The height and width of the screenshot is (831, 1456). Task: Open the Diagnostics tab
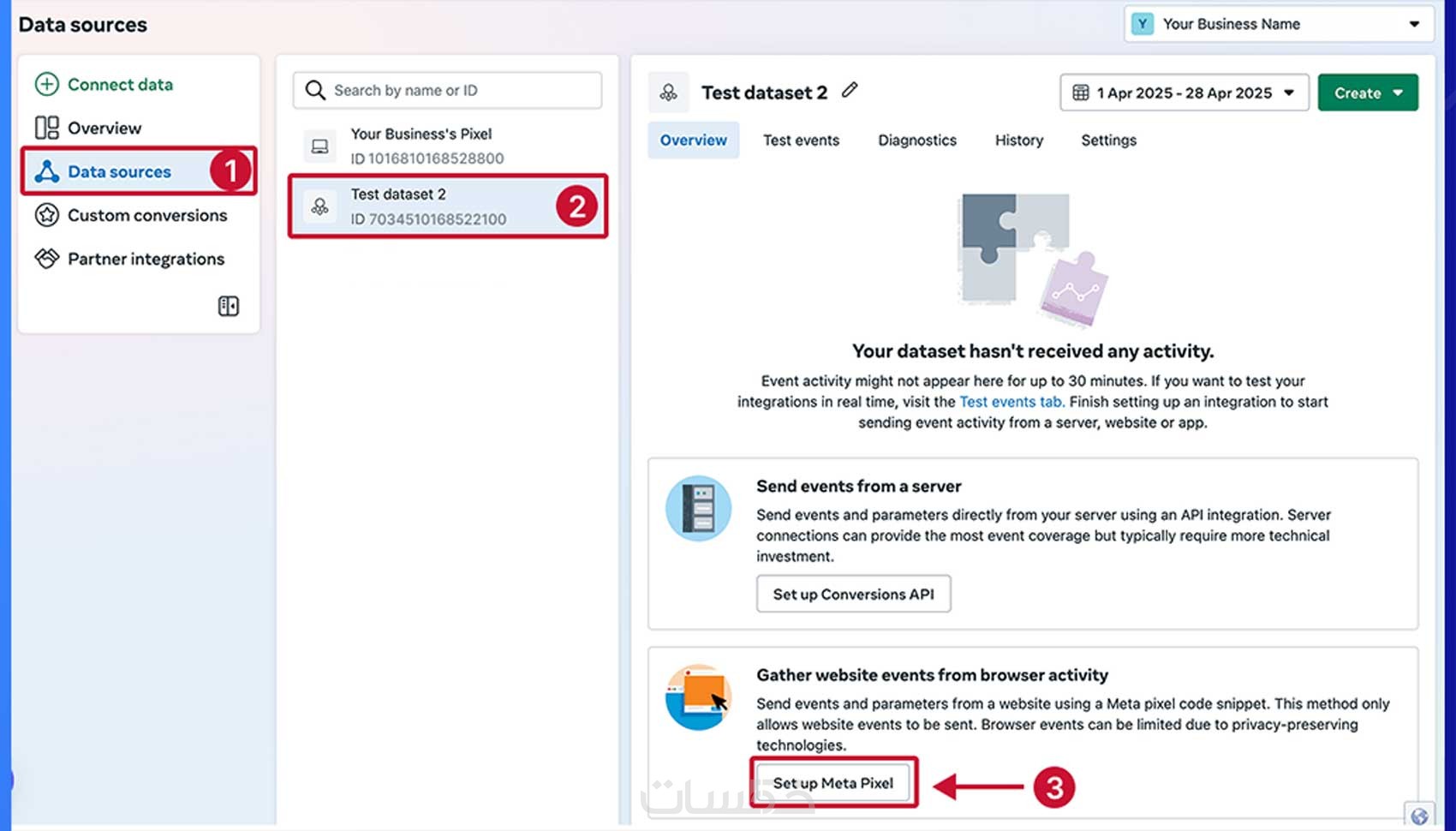point(917,140)
